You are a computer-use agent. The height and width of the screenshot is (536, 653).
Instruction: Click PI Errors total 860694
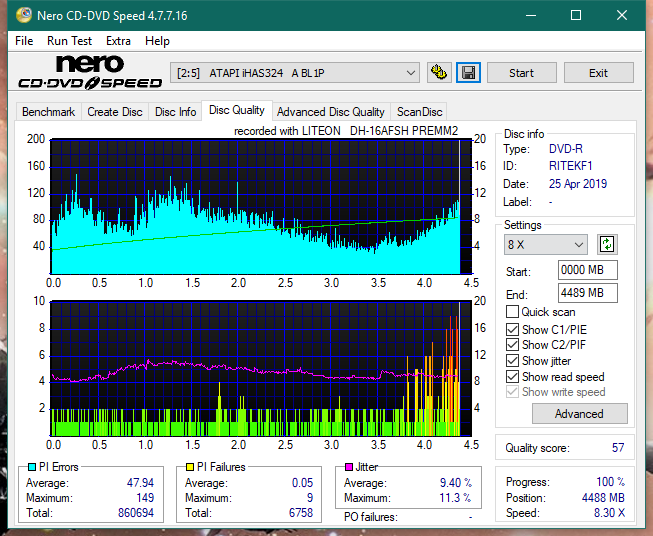136,512
